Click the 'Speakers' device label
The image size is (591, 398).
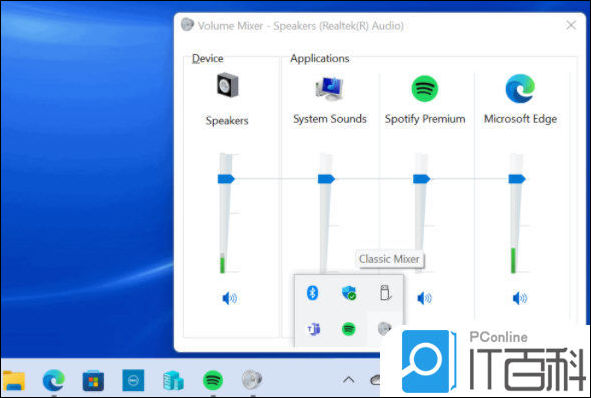click(227, 121)
